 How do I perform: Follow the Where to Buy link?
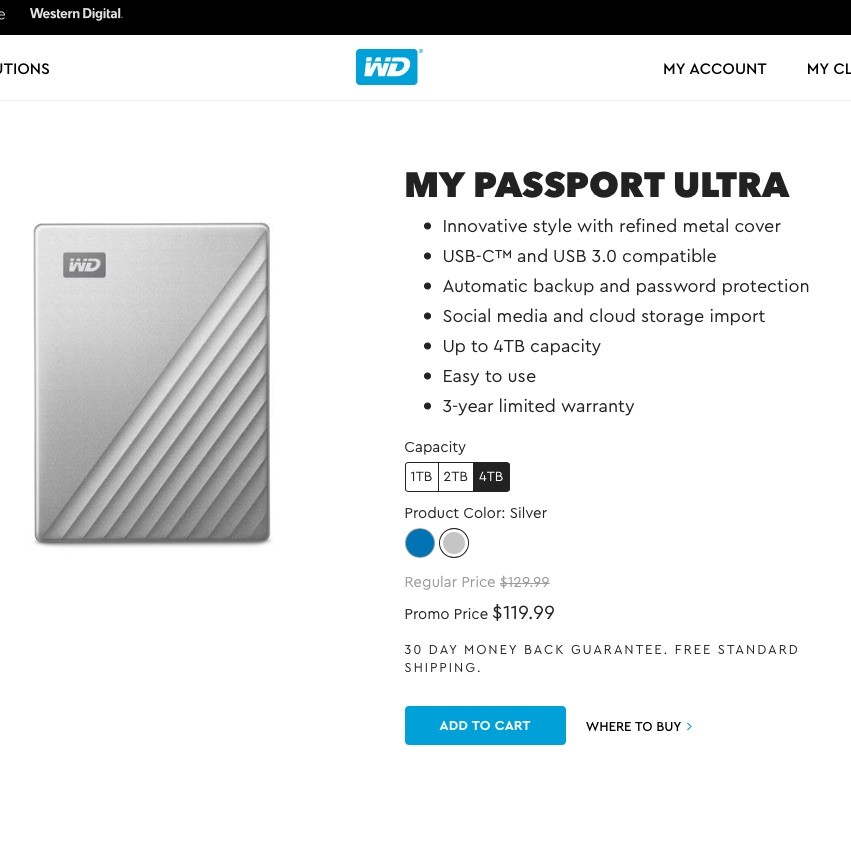point(633,727)
